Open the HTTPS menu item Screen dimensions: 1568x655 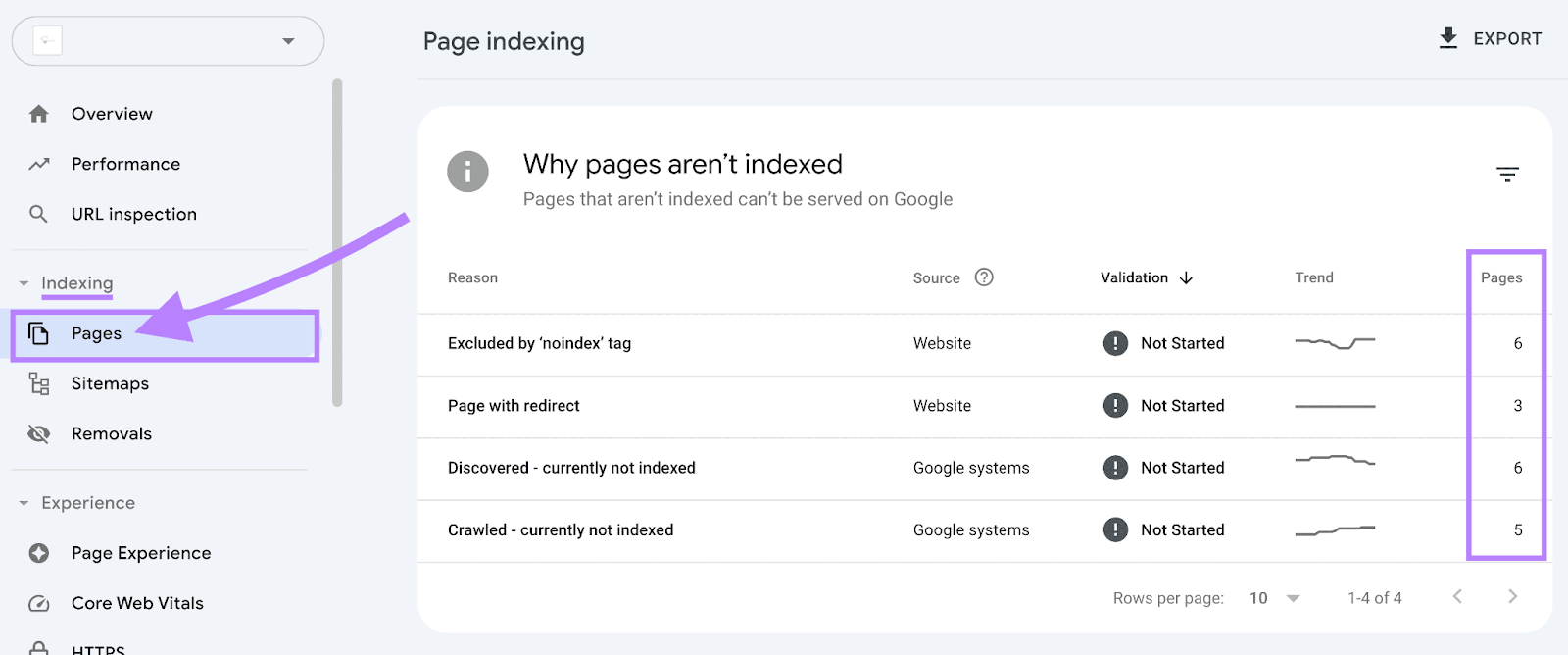[x=97, y=648]
